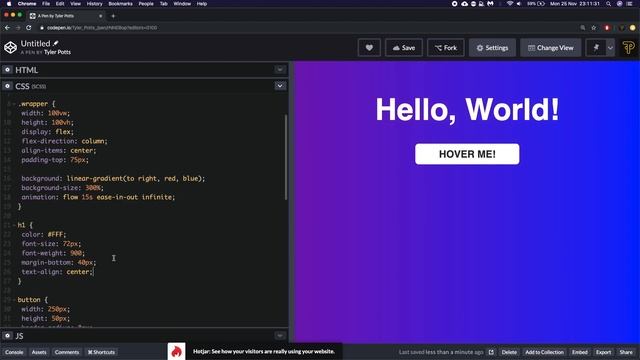The height and width of the screenshot is (360, 640).
Task: Click the Hello, World! heading in preview
Action: (467, 109)
